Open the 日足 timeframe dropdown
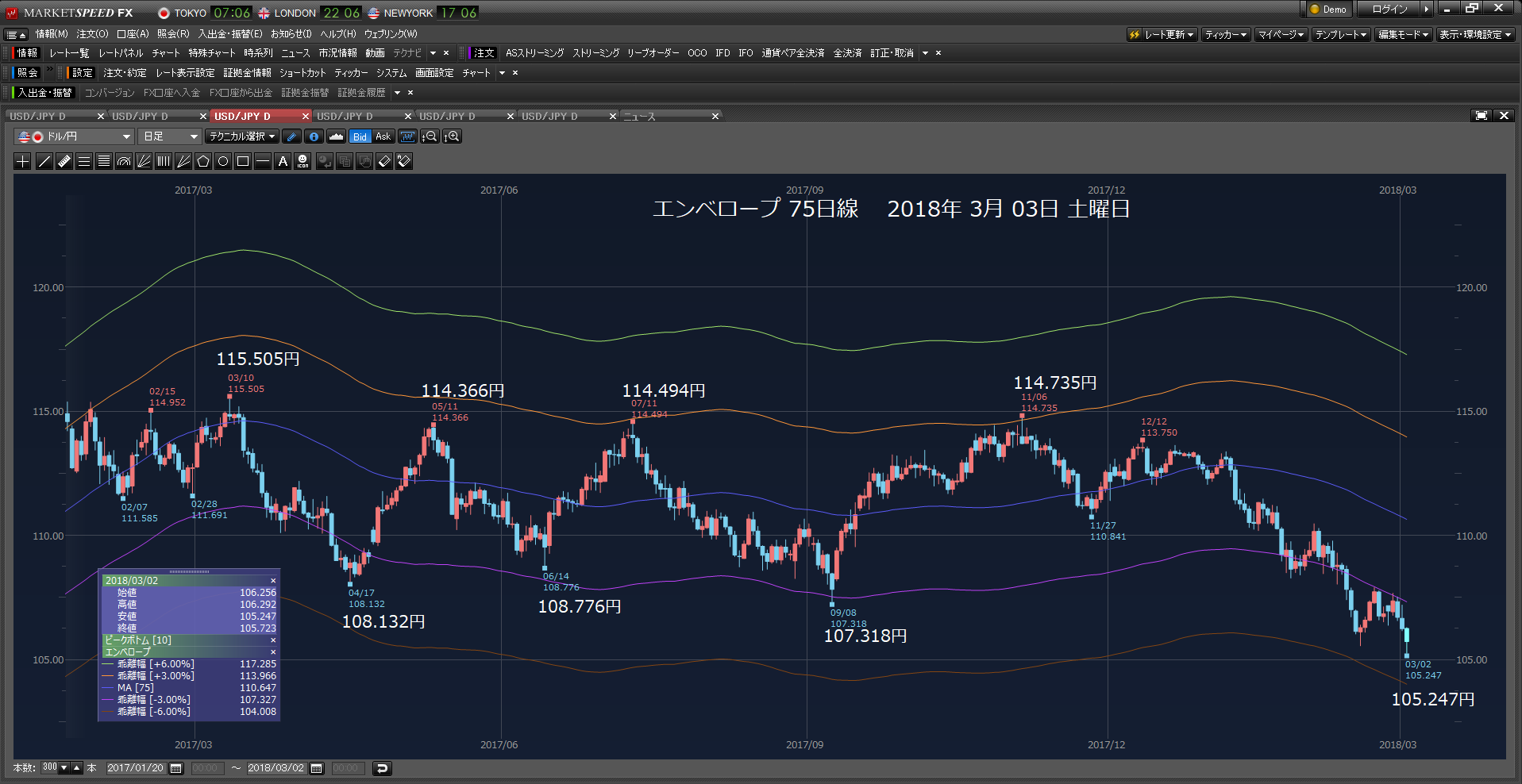This screenshot has height=784, width=1522. point(169,136)
